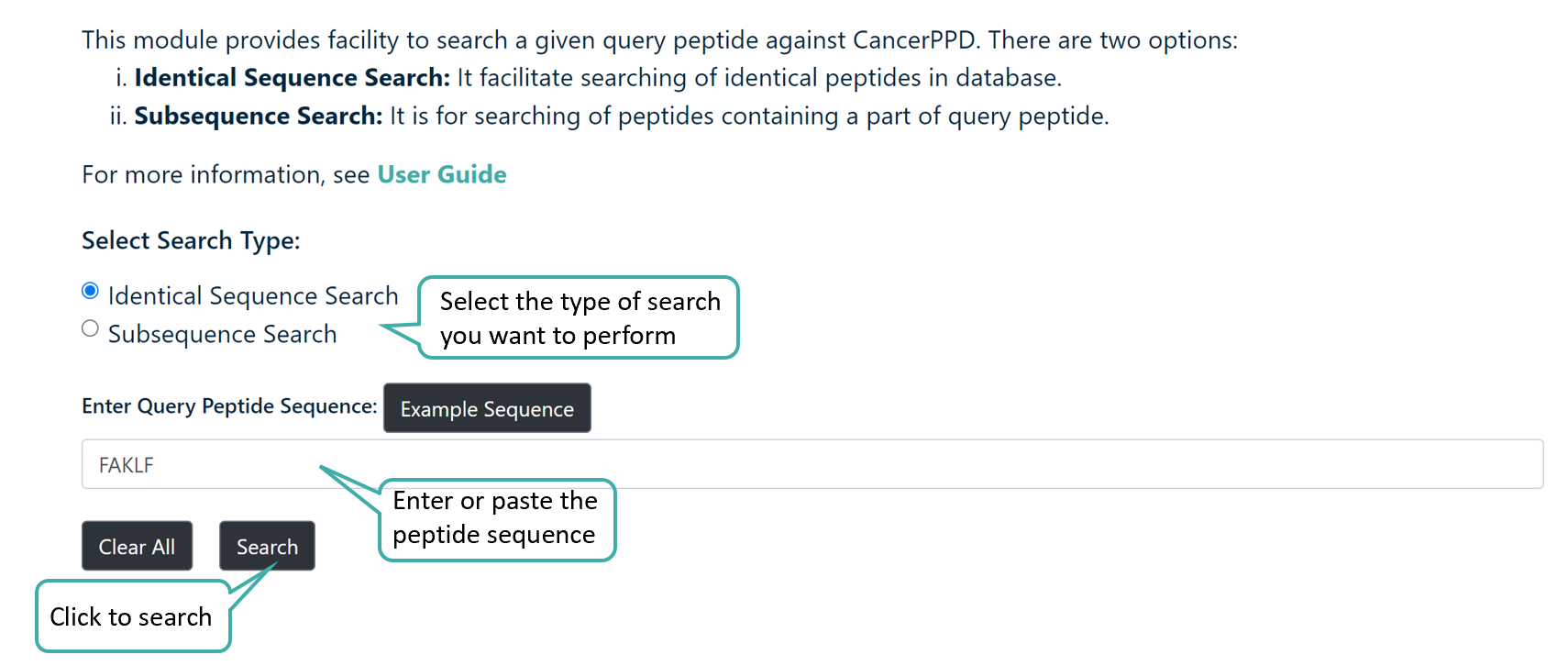Viewport: 1568px width, 666px height.
Task: Click the 'Enter or paste the peptide sequence' callout
Action: tap(496, 518)
